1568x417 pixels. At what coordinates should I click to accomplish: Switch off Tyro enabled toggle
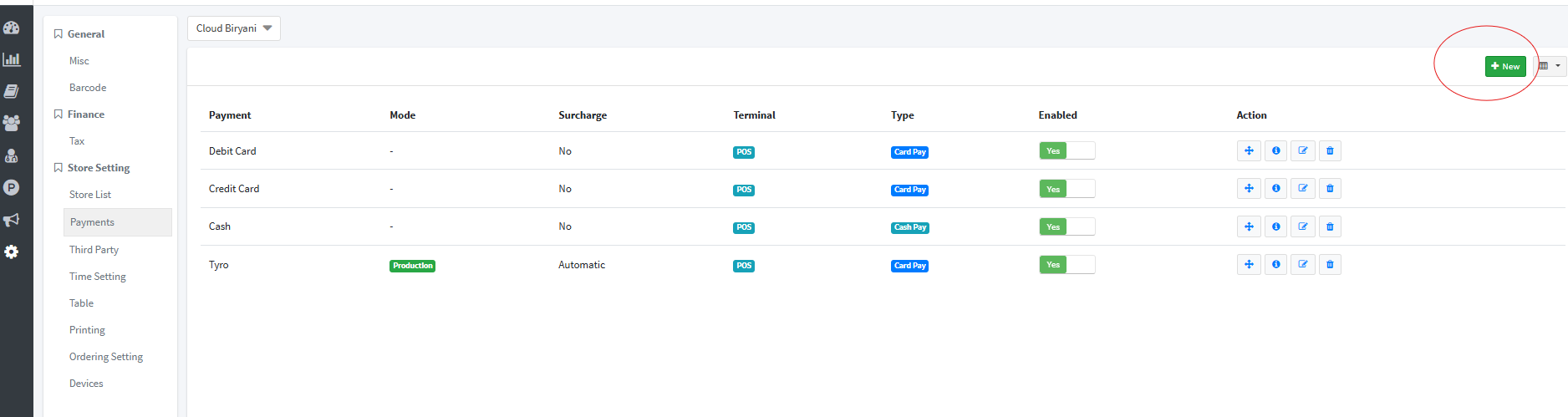tap(1067, 265)
